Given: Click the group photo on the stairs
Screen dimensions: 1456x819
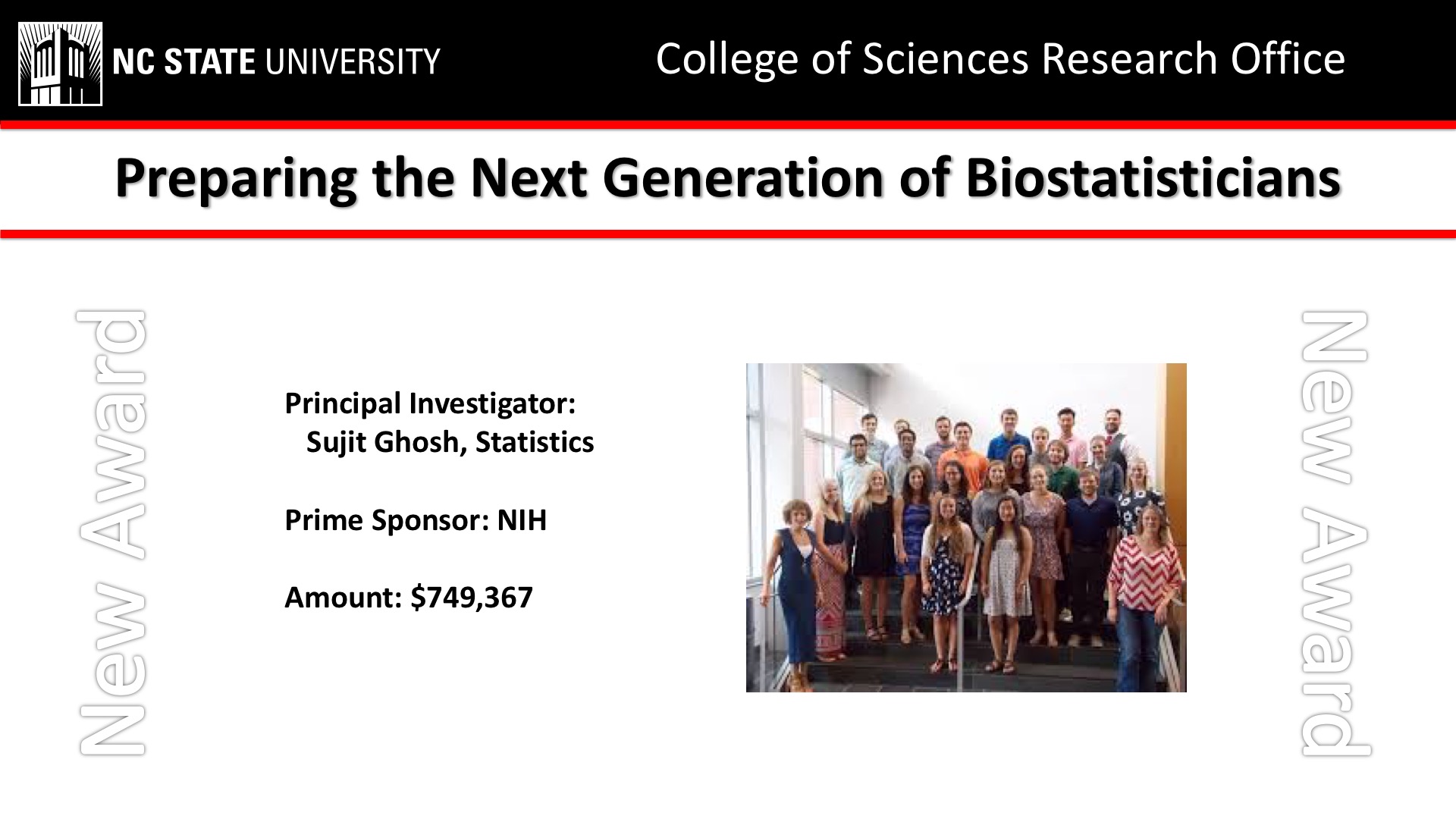Looking at the screenshot, I should coord(966,528).
